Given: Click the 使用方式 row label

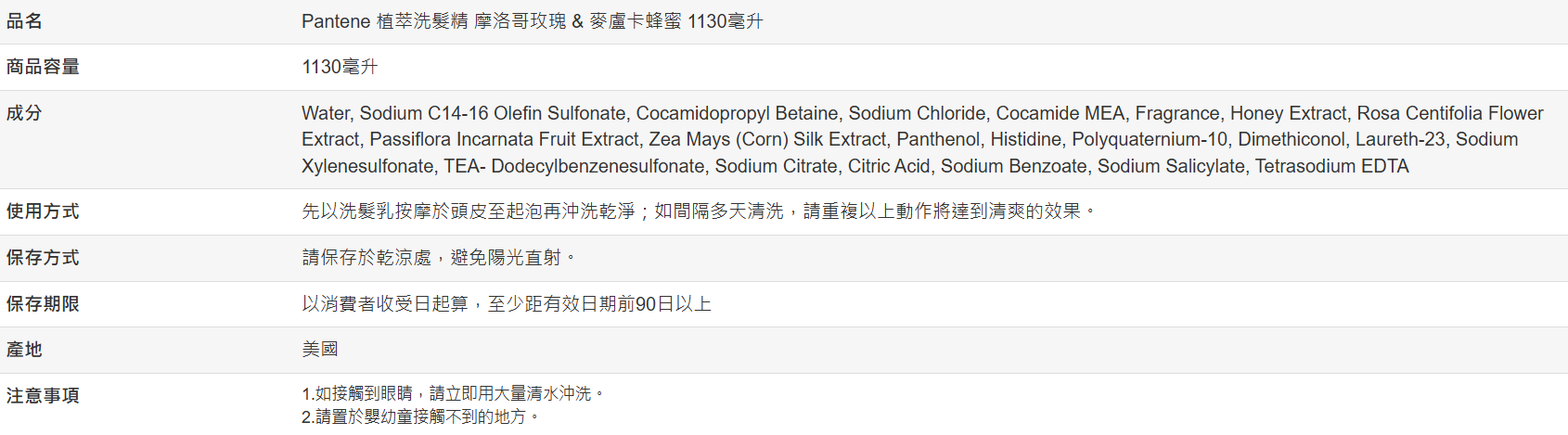Looking at the screenshot, I should 43,211.
